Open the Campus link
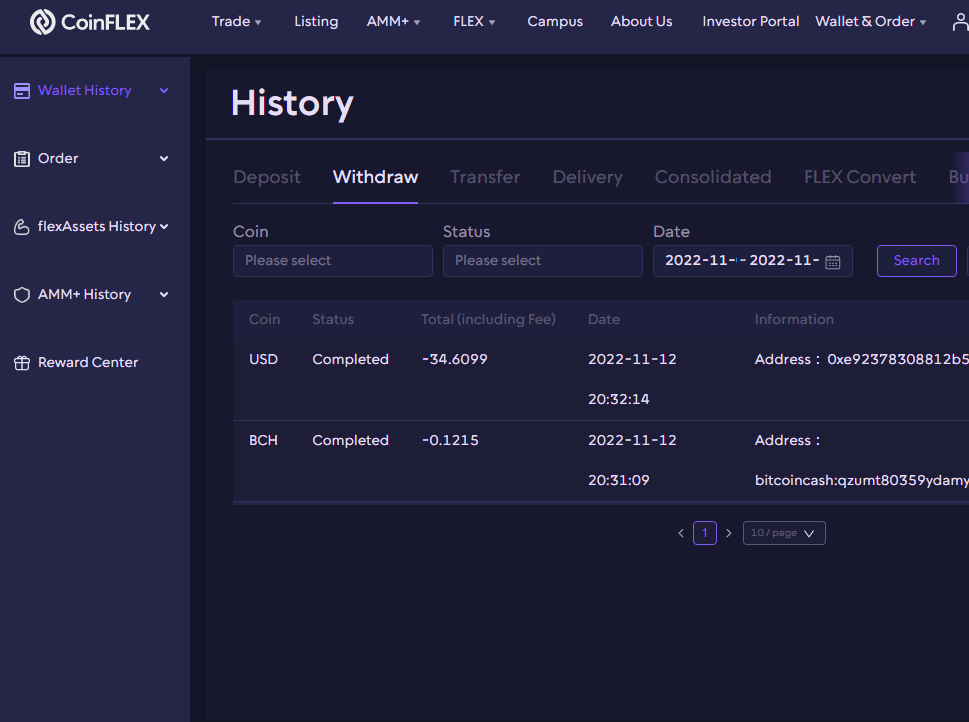The width and height of the screenshot is (969, 722). [555, 22]
